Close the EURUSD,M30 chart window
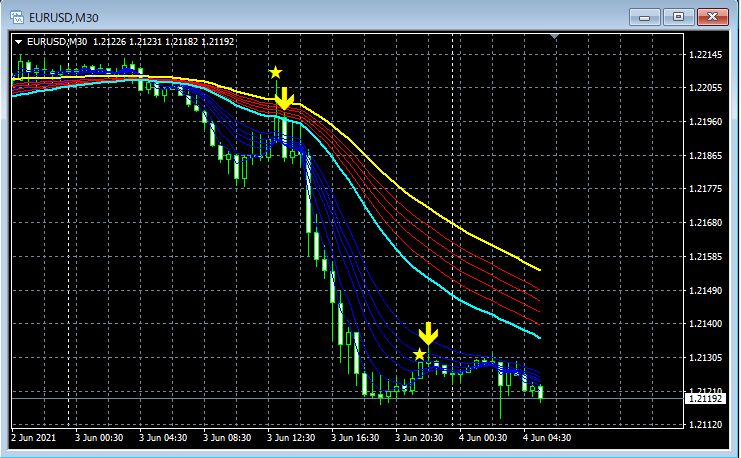 tap(713, 17)
